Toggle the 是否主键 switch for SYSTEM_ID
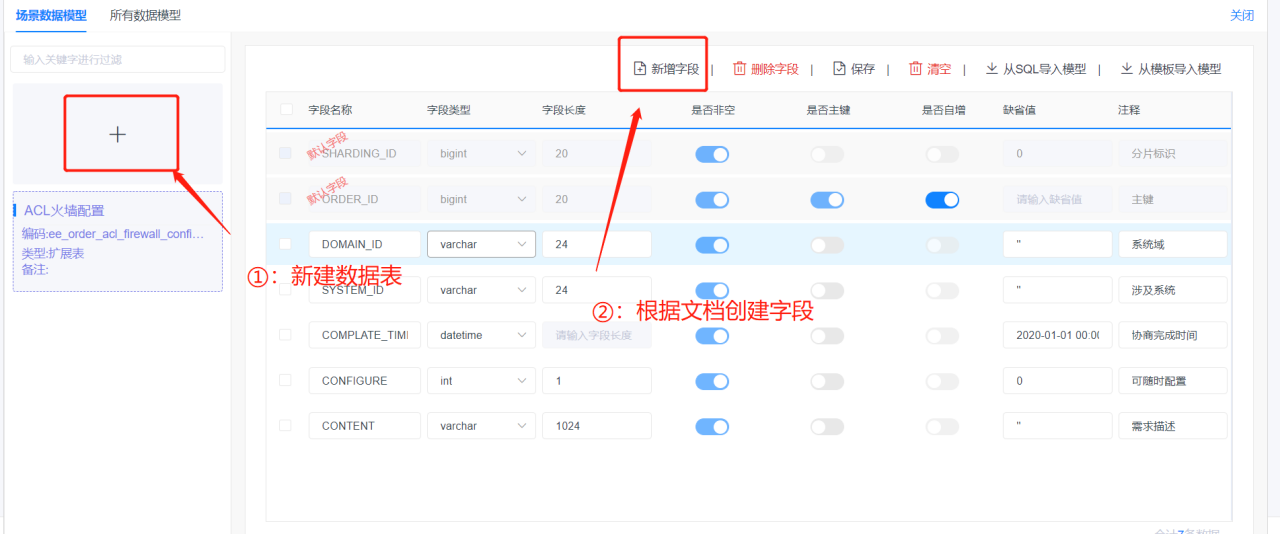The width and height of the screenshot is (1280, 534). pyautogui.click(x=827, y=290)
